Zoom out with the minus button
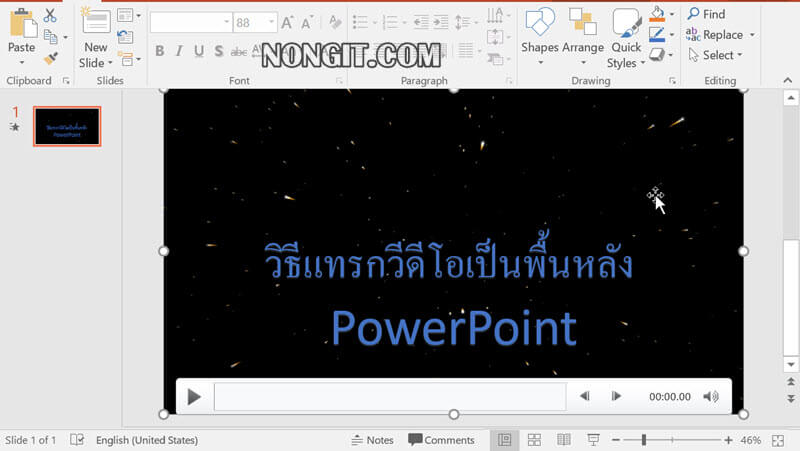 point(616,440)
